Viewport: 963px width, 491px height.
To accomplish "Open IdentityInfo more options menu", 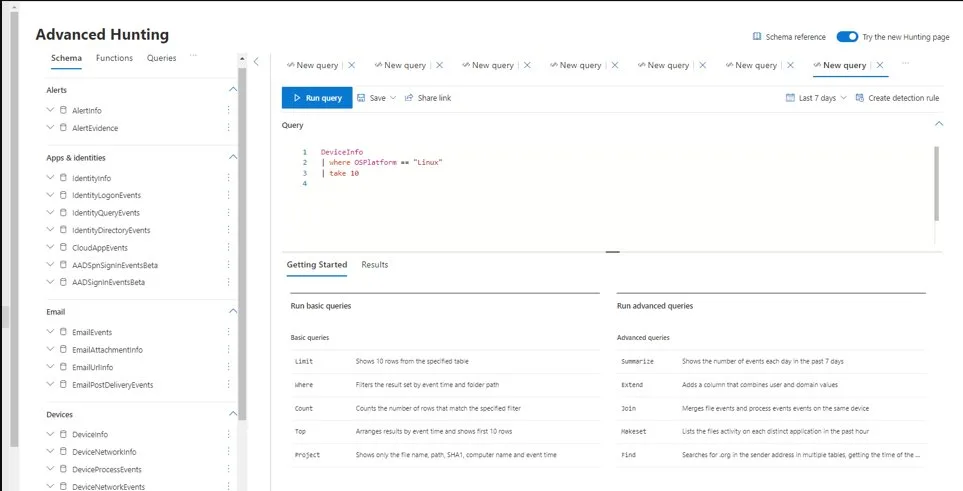I will point(228,177).
